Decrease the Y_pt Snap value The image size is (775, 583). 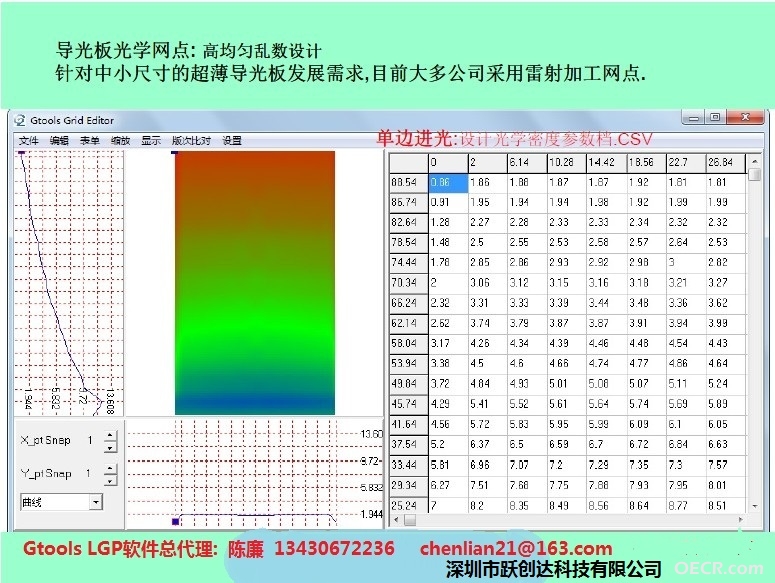(x=111, y=480)
